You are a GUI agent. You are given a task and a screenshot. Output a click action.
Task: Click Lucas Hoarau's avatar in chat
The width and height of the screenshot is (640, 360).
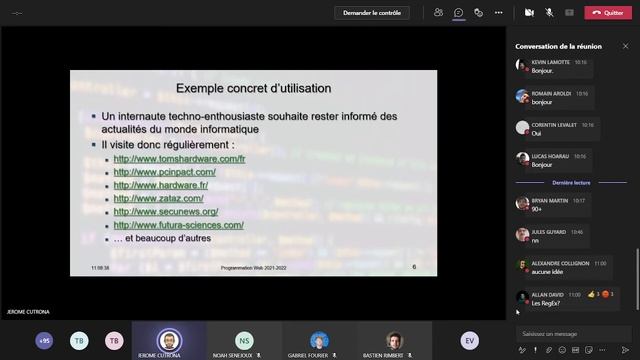[x=522, y=159]
